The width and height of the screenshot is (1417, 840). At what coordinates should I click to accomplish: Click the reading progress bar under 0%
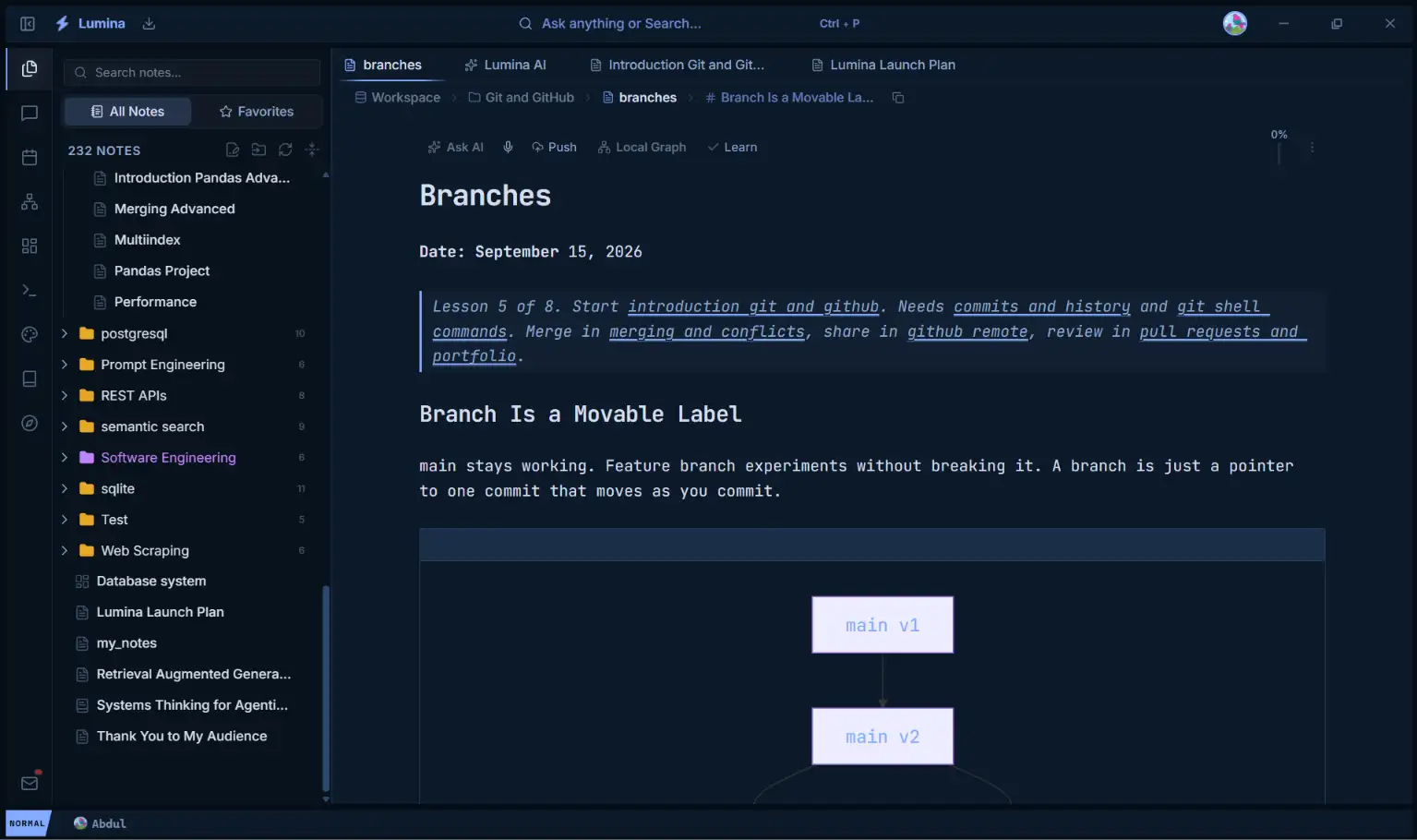click(x=1279, y=154)
